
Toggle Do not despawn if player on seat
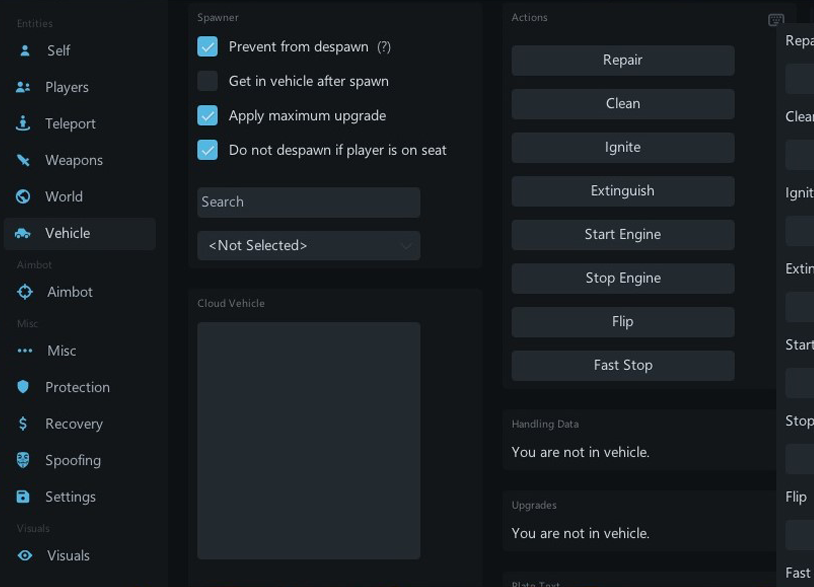pos(207,150)
